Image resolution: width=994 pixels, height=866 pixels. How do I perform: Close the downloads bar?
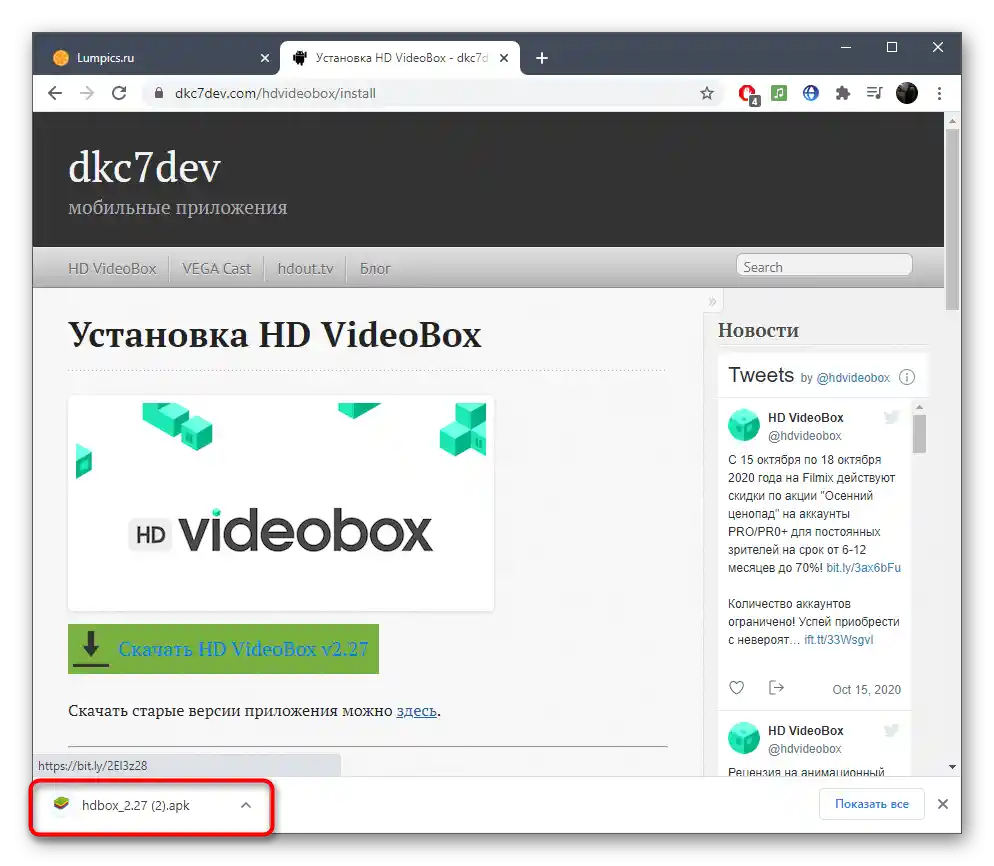943,804
